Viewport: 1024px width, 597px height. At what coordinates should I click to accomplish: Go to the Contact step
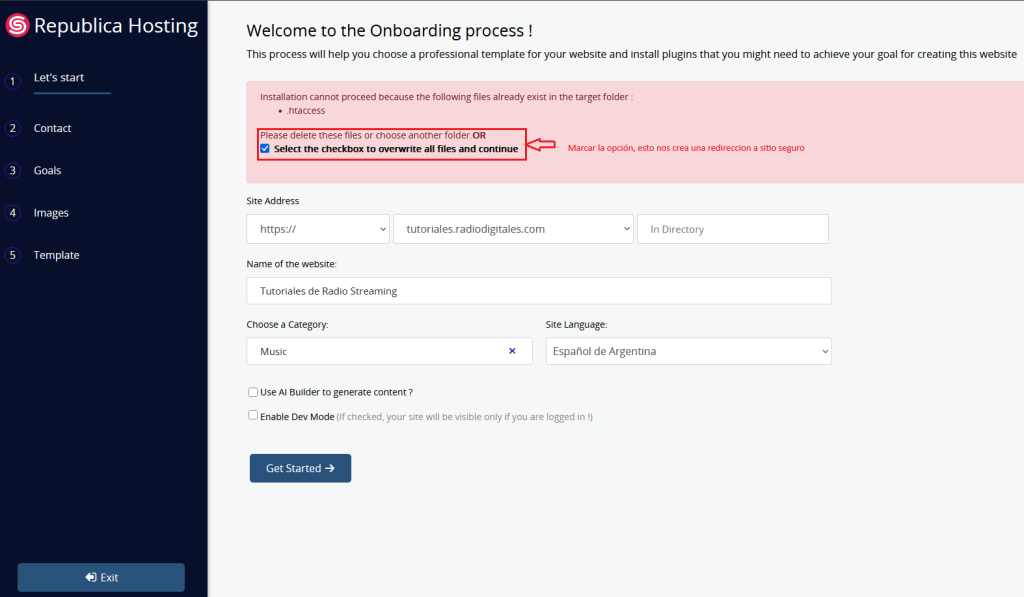pos(52,128)
